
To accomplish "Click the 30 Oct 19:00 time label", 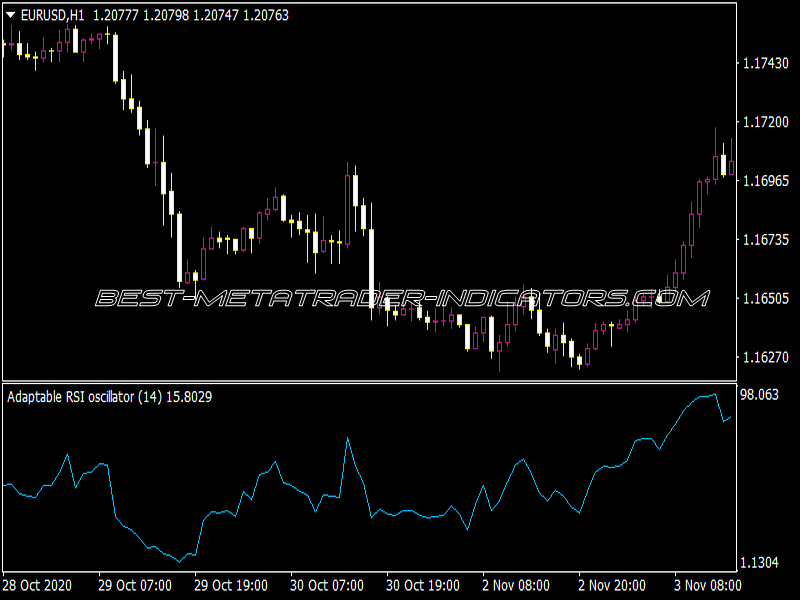I will (x=422, y=585).
